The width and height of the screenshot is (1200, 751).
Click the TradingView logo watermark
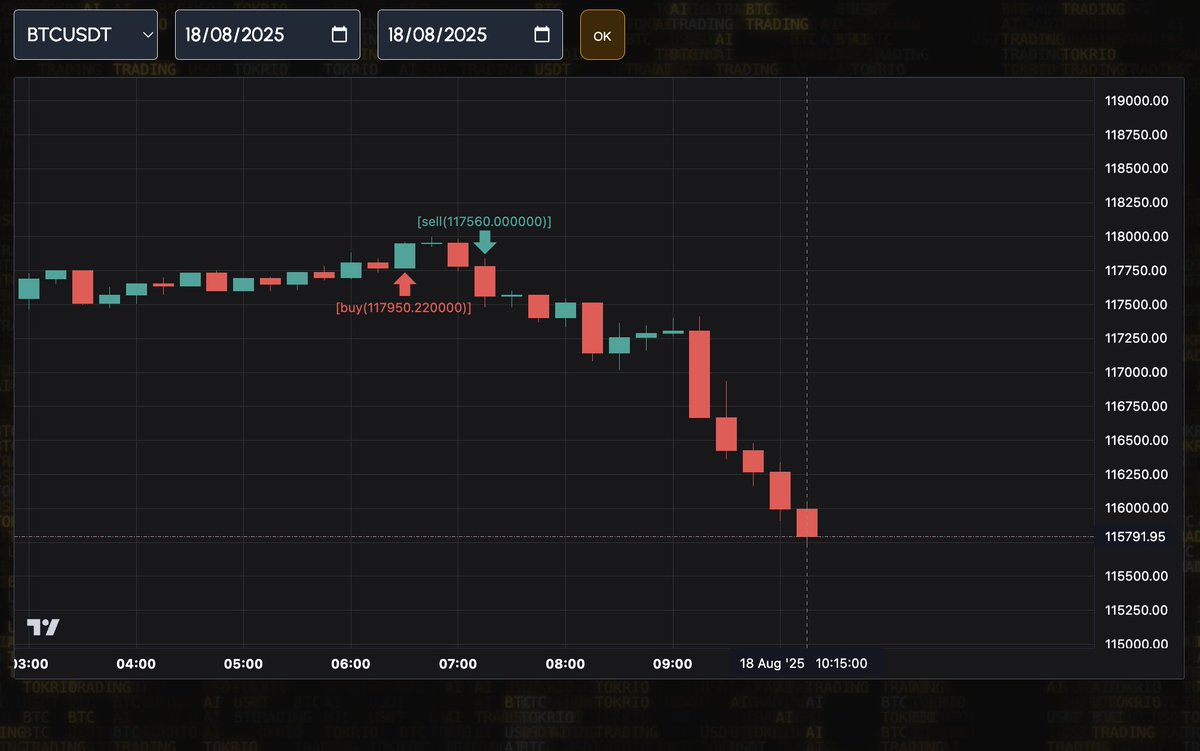click(43, 626)
